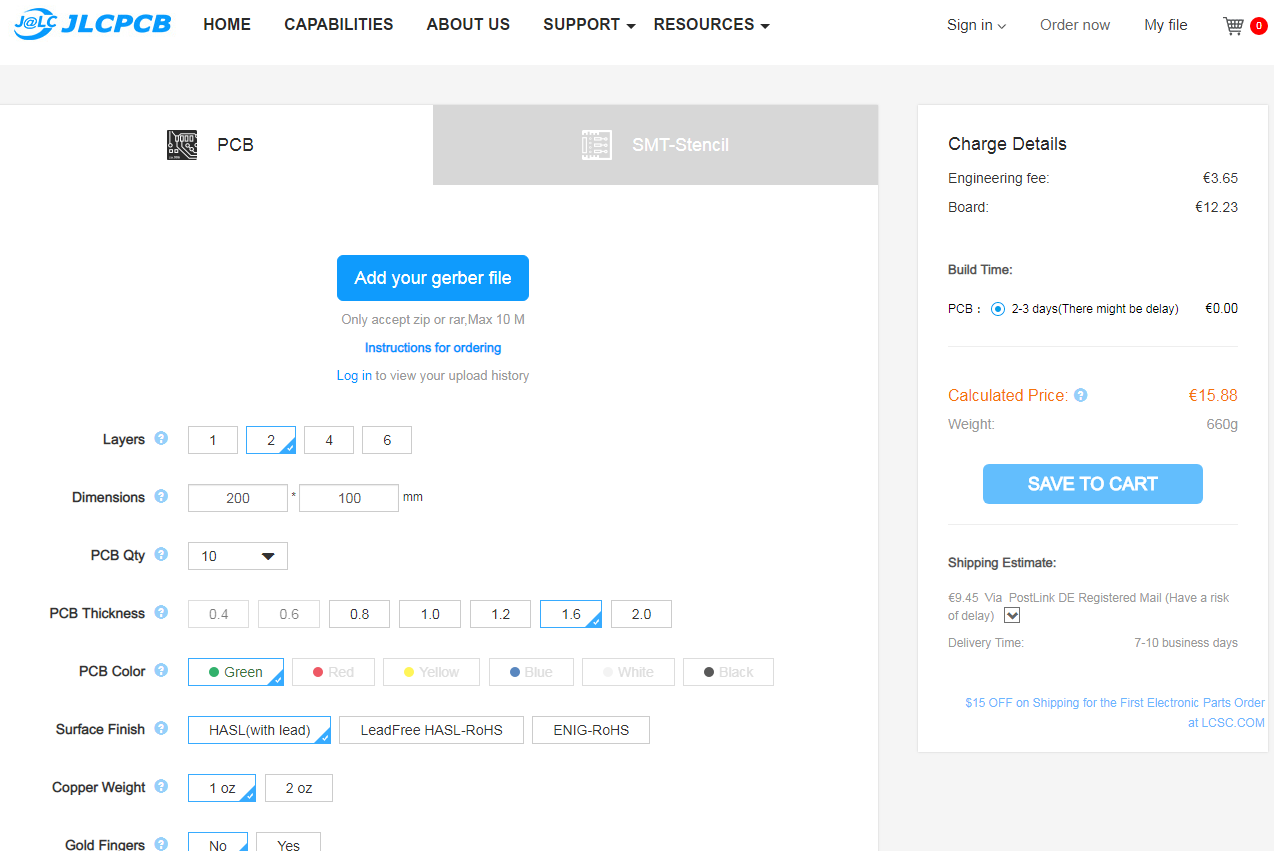Select the 2-3 days build time radio

pyautogui.click(x=998, y=309)
